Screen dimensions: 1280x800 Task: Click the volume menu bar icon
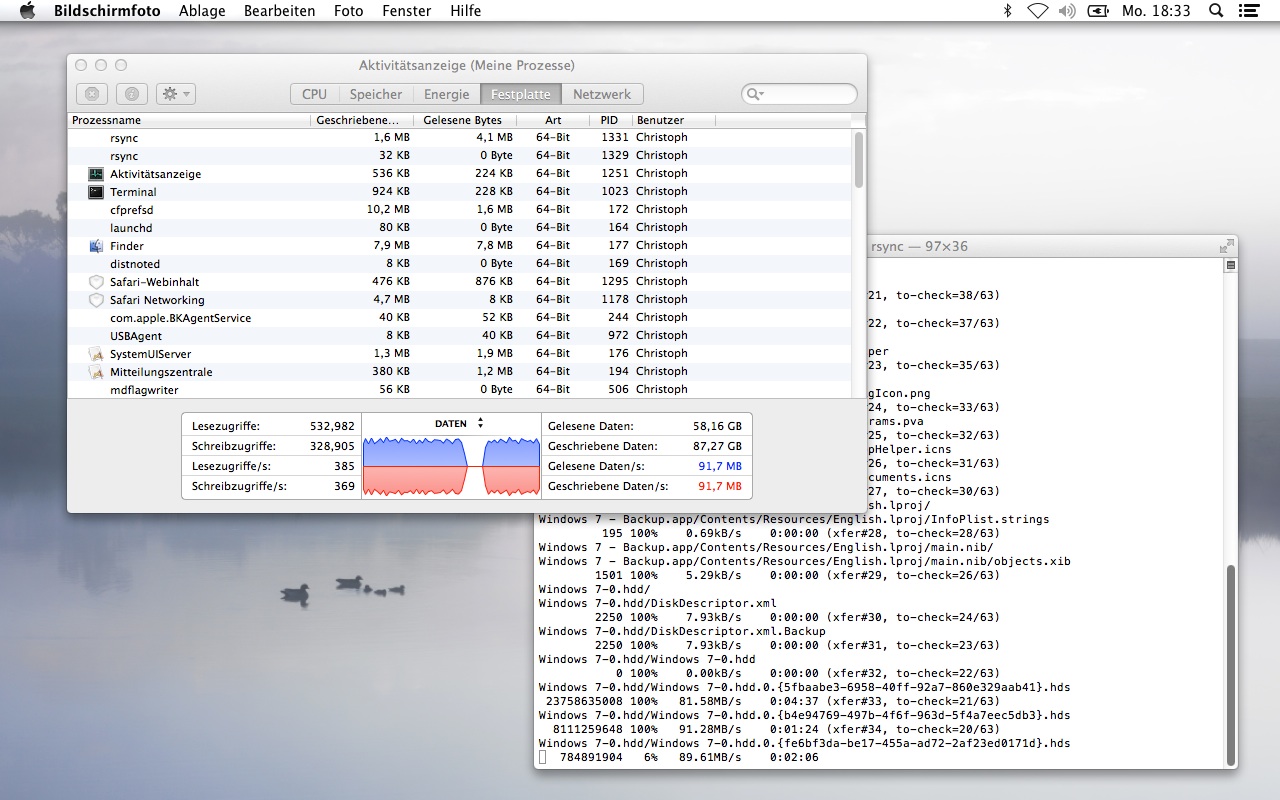pyautogui.click(x=1067, y=11)
